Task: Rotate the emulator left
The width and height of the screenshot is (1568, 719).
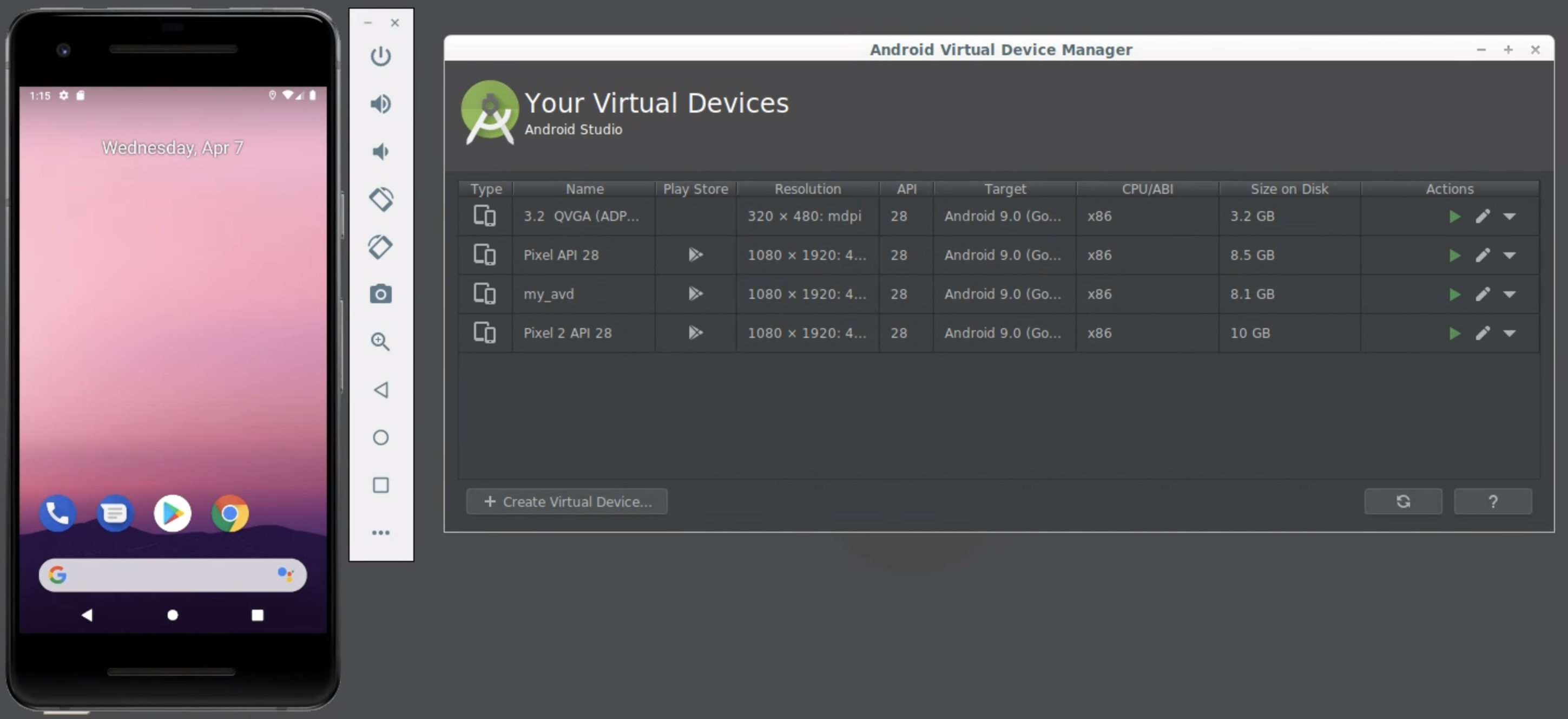Action: [x=380, y=199]
